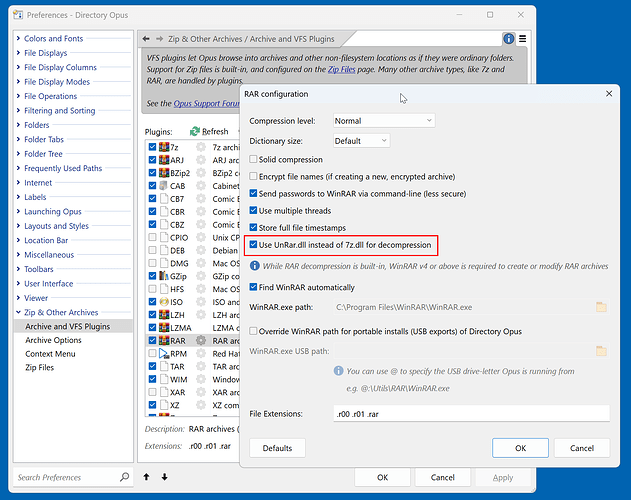Click the forward arrow in Preferences header

(x=160, y=39)
